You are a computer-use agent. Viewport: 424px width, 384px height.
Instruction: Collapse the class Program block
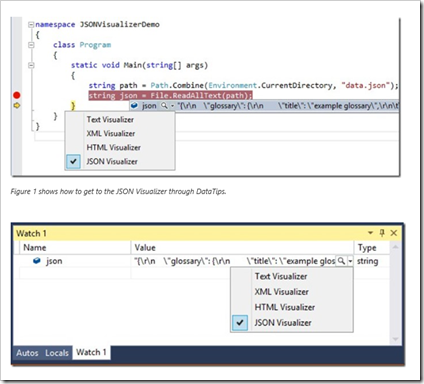tap(31, 45)
